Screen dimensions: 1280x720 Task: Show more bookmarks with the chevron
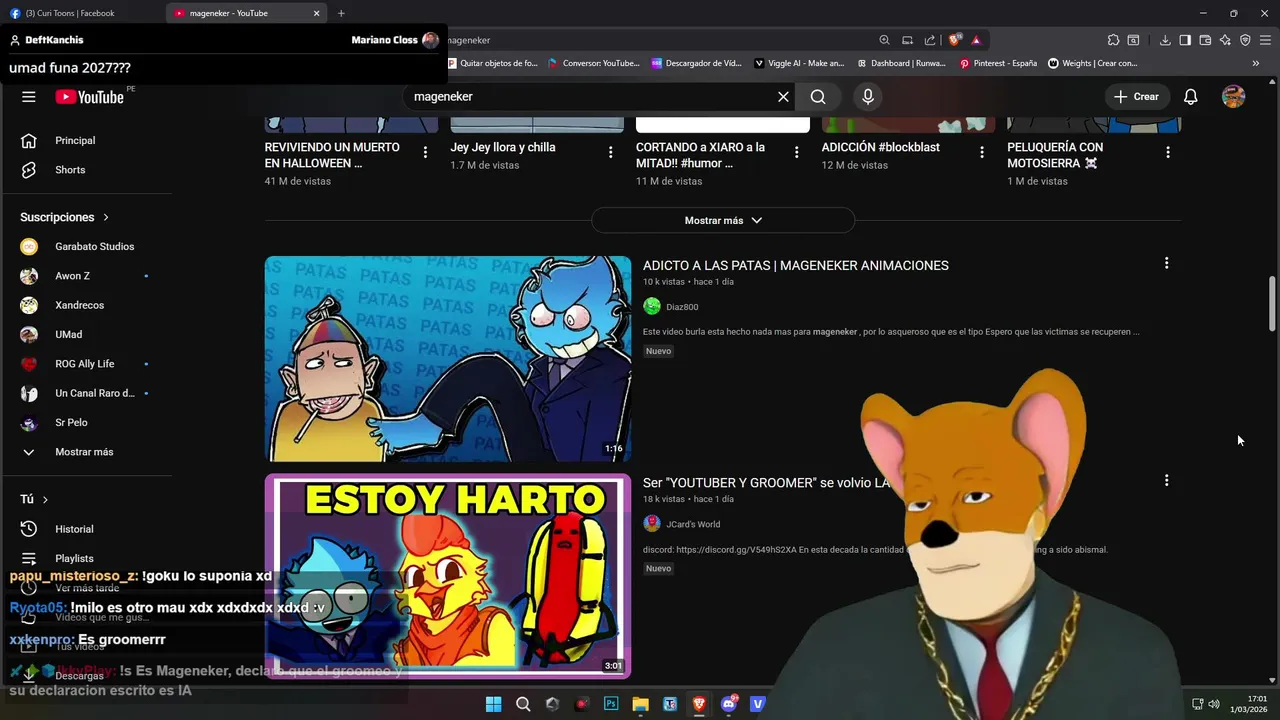pyautogui.click(x=1256, y=63)
